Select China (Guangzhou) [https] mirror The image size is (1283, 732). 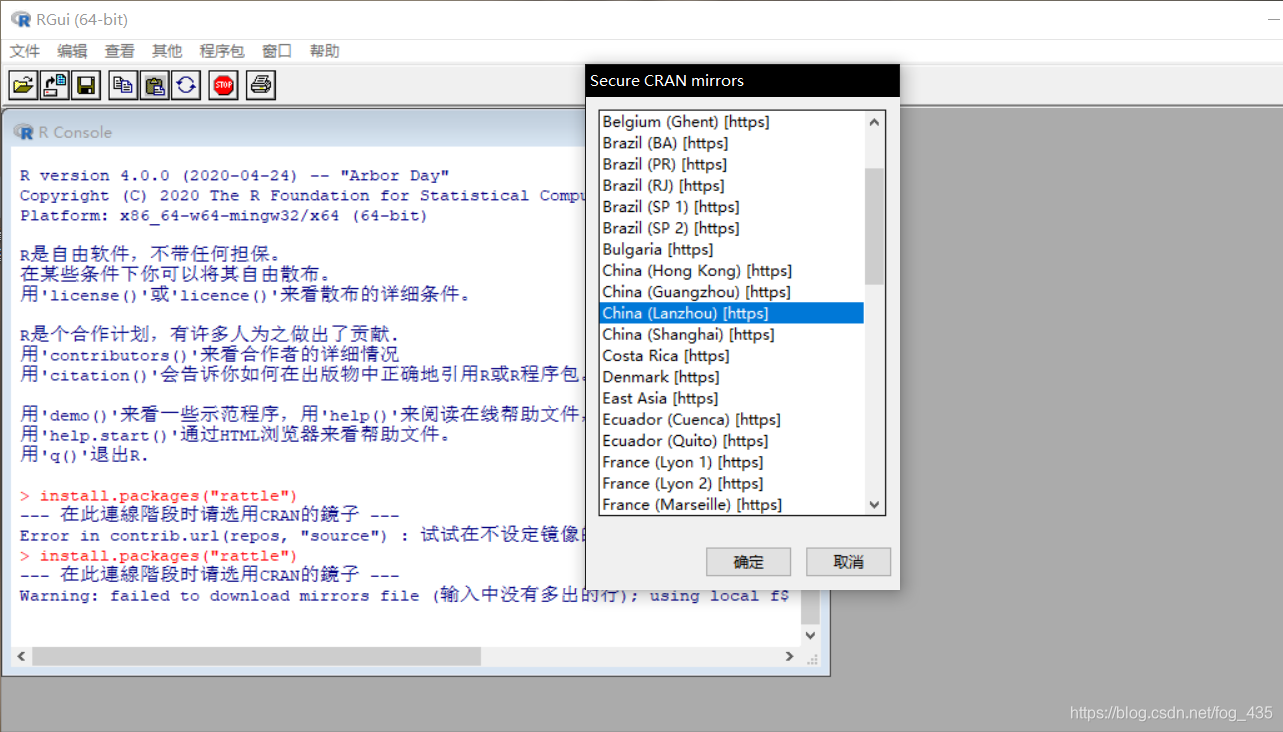click(731, 292)
